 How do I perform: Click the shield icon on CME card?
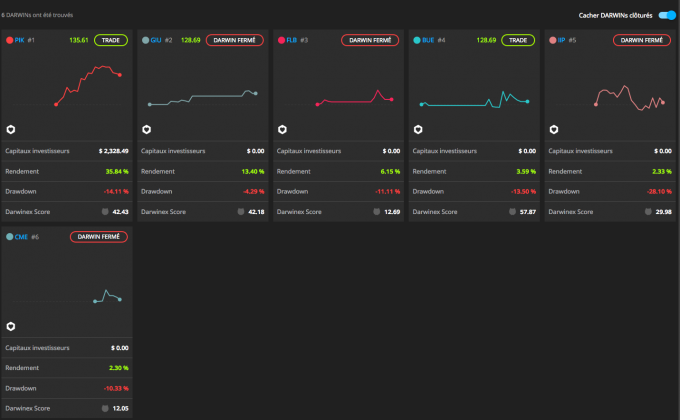pos(11,326)
